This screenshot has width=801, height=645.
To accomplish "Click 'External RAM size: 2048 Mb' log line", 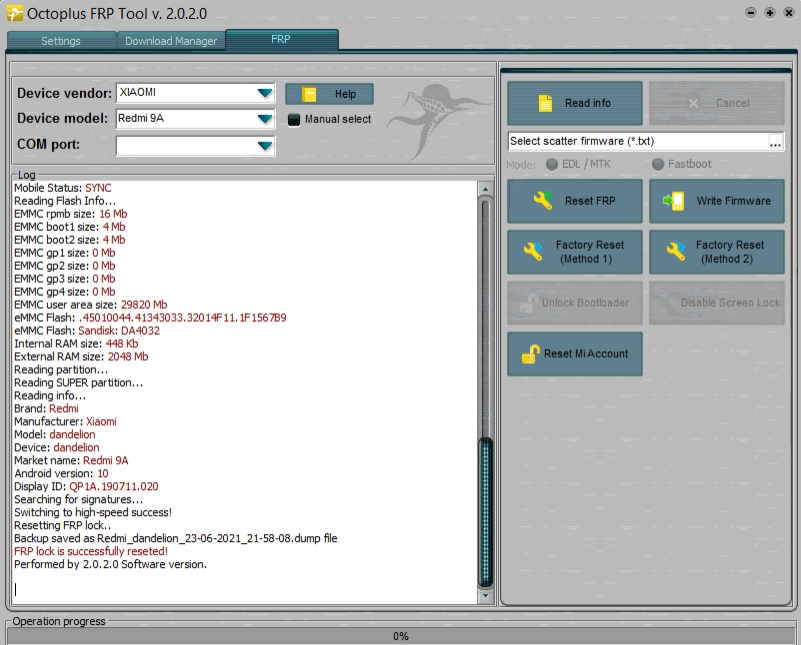I will point(81,356).
